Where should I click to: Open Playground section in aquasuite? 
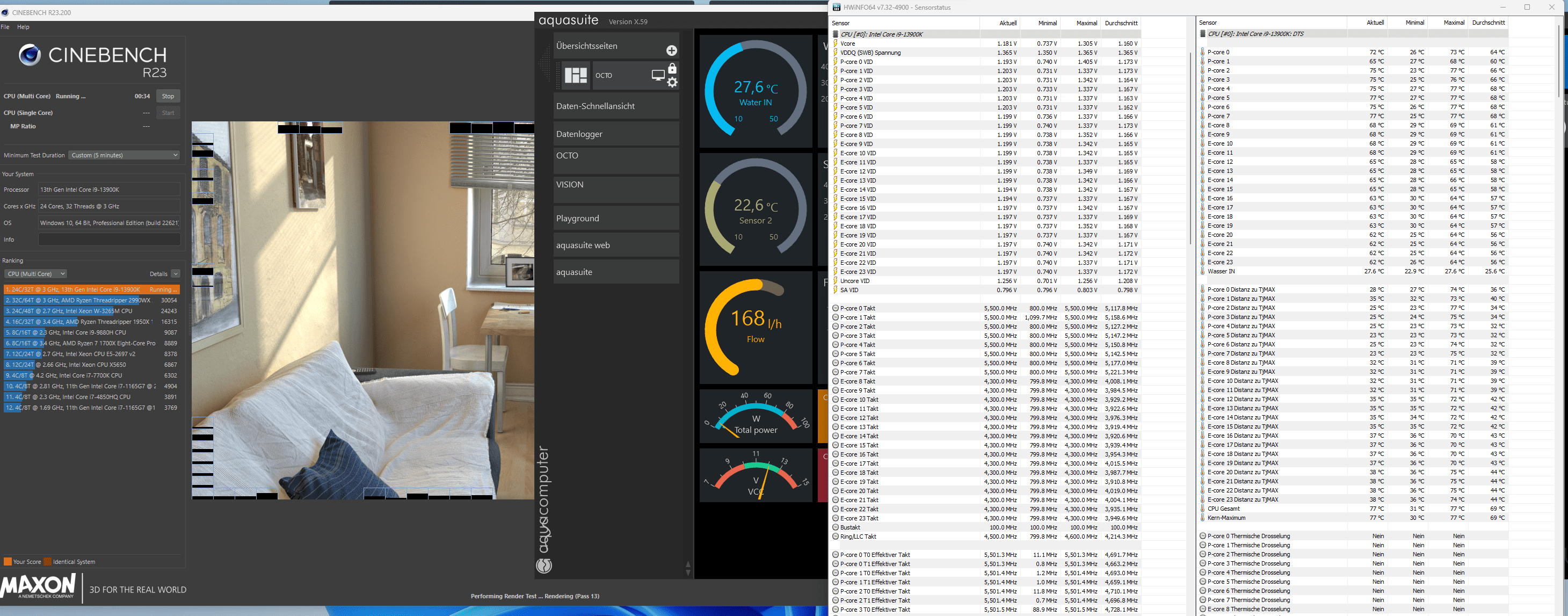pos(616,218)
